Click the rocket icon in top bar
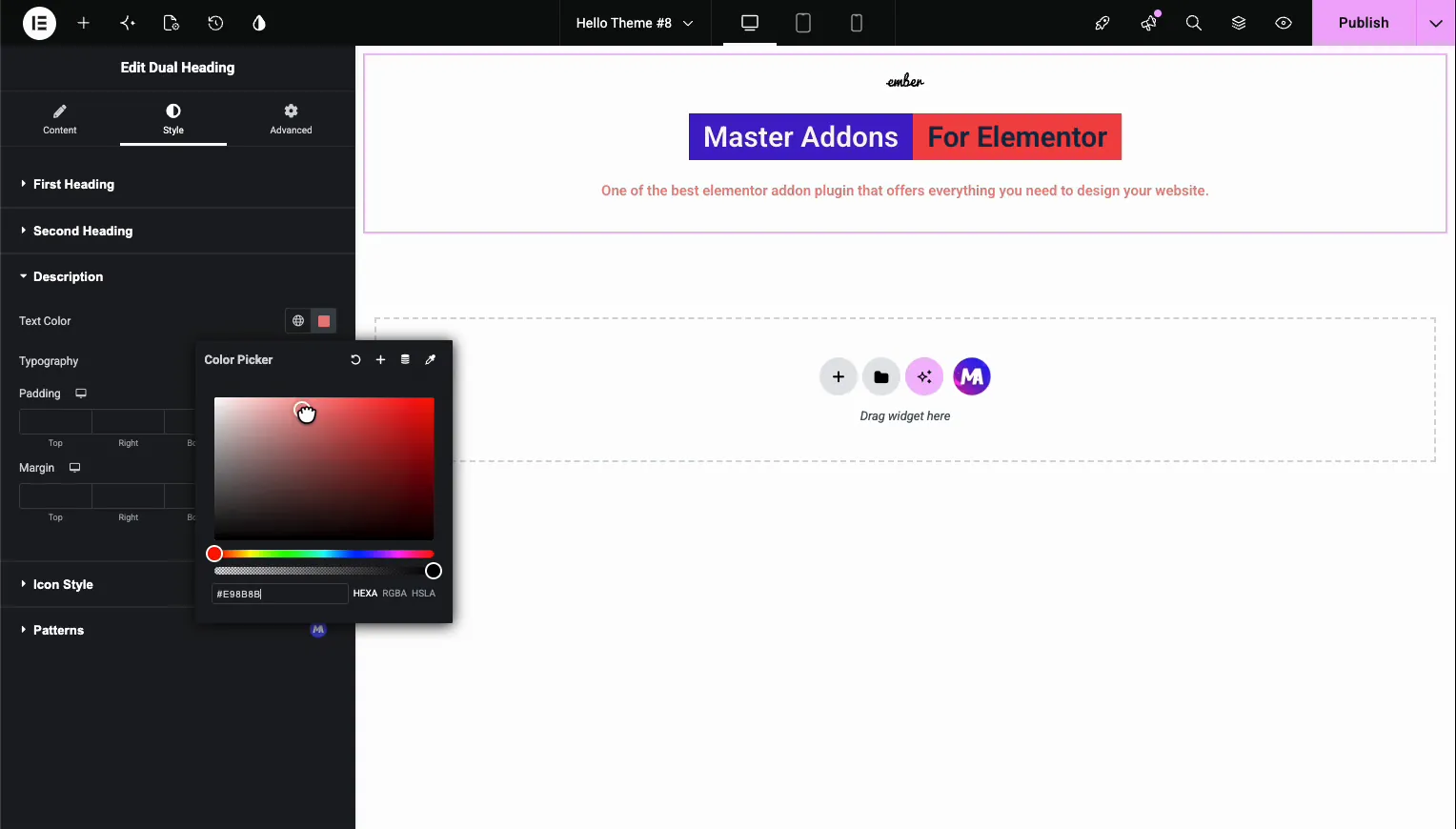The height and width of the screenshot is (829, 1456). [x=1102, y=23]
